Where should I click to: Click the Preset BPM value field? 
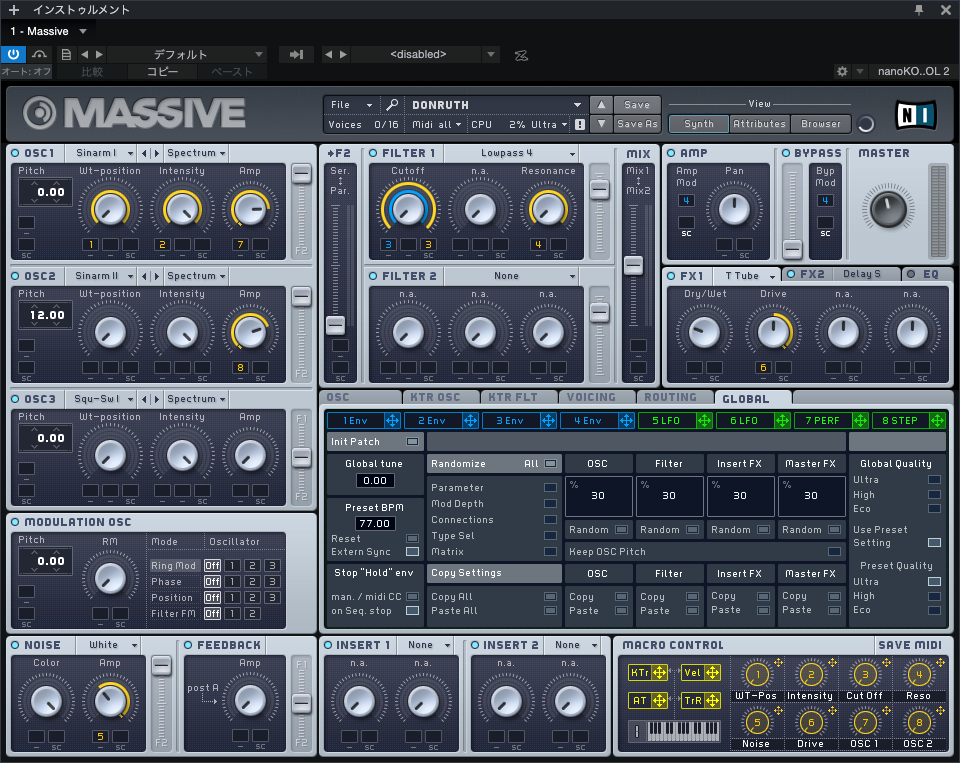pyautogui.click(x=375, y=524)
